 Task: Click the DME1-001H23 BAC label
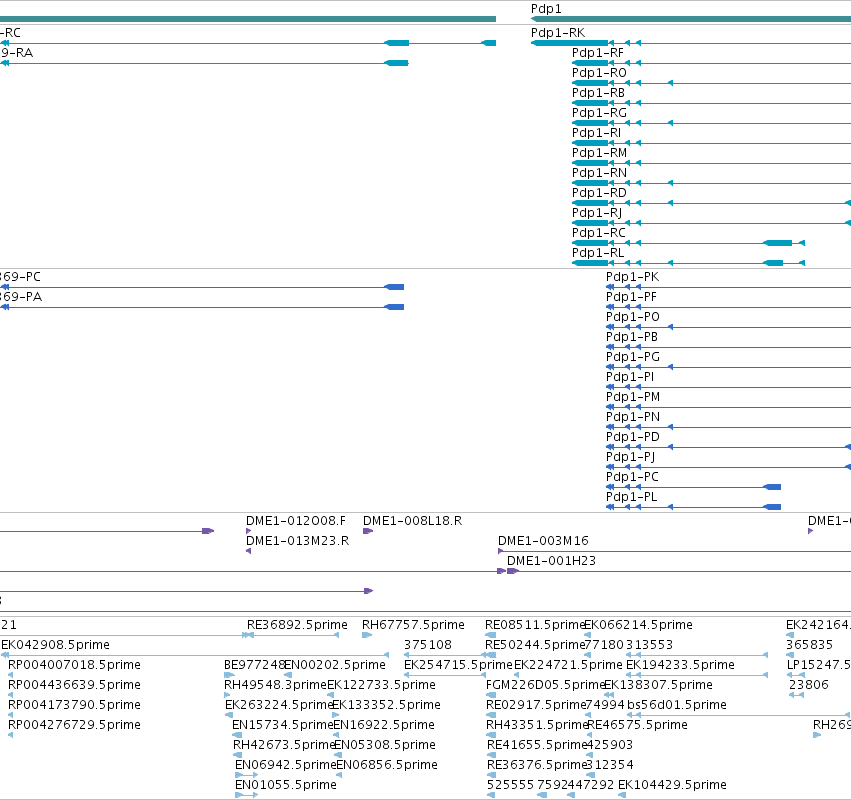551,561
